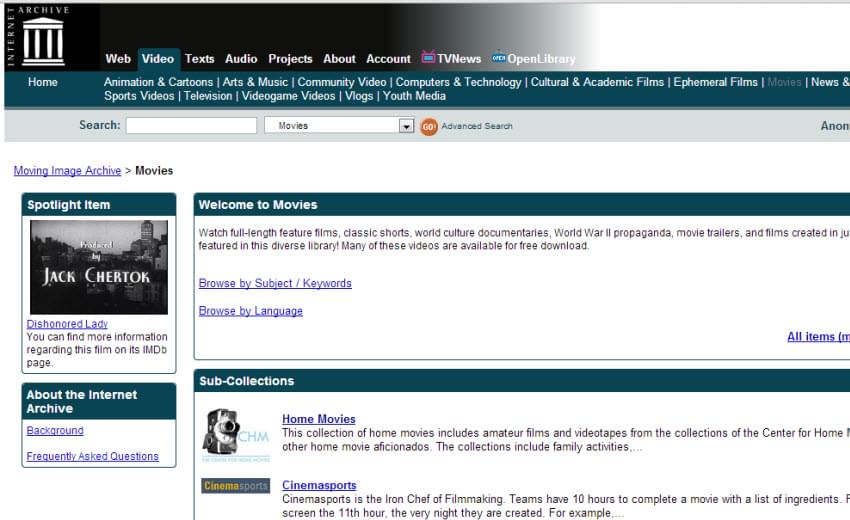Switch to the Web tab

tap(118, 59)
